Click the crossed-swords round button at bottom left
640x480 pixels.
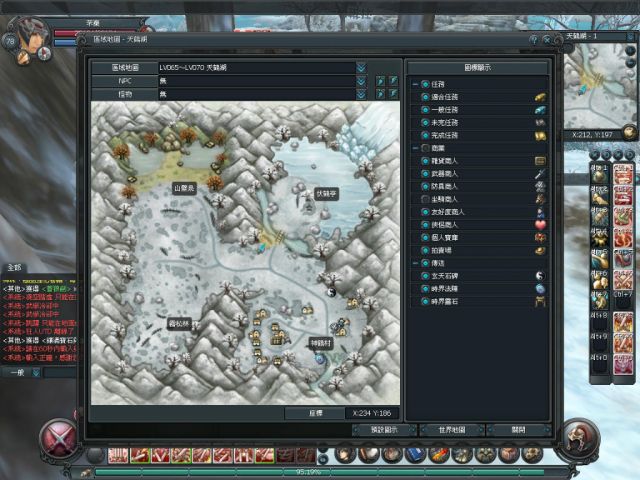click(59, 439)
